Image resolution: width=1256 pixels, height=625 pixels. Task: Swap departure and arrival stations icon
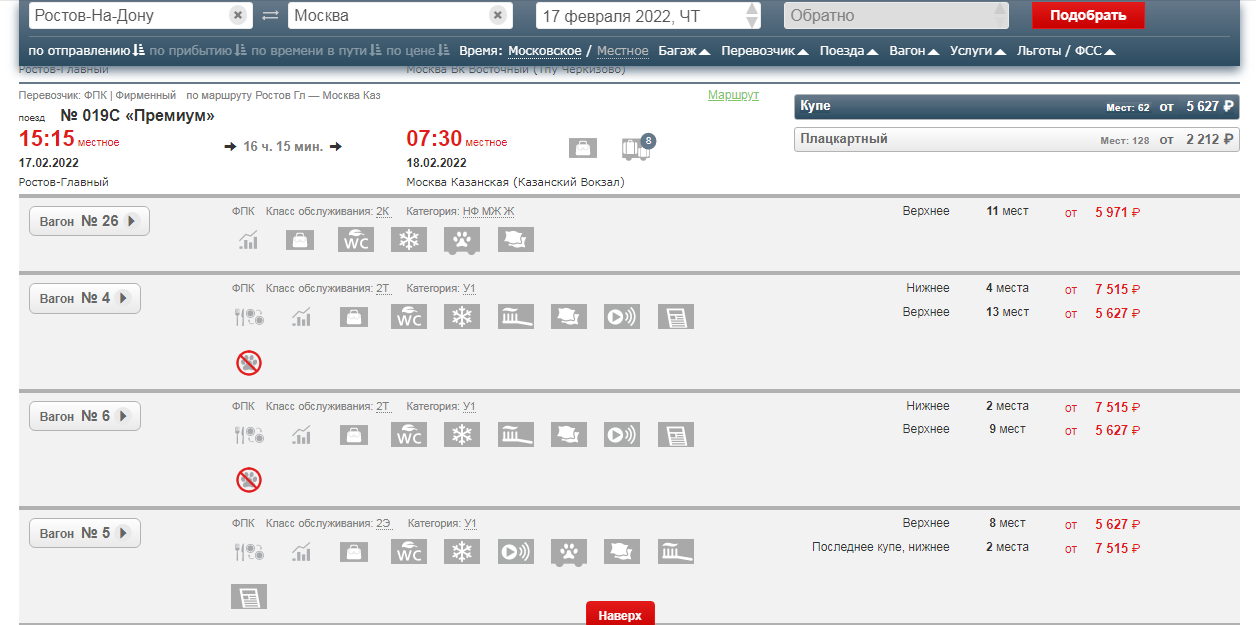tap(270, 16)
